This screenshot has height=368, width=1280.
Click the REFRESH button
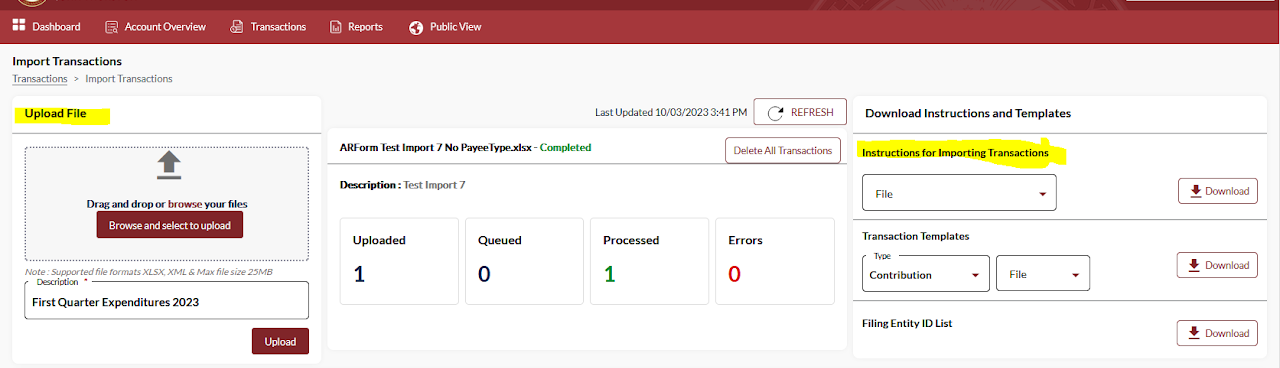point(800,113)
